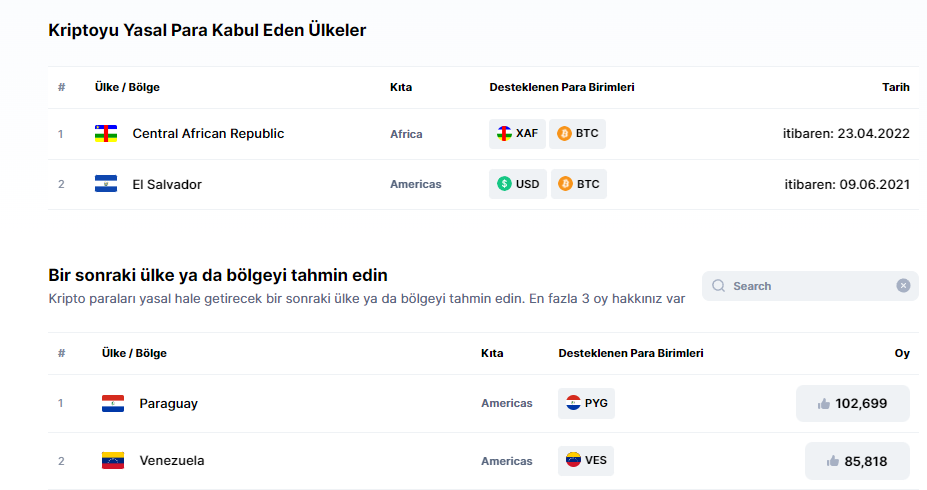Select the PYG currency badge
Image resolution: width=927 pixels, height=490 pixels.
586,404
